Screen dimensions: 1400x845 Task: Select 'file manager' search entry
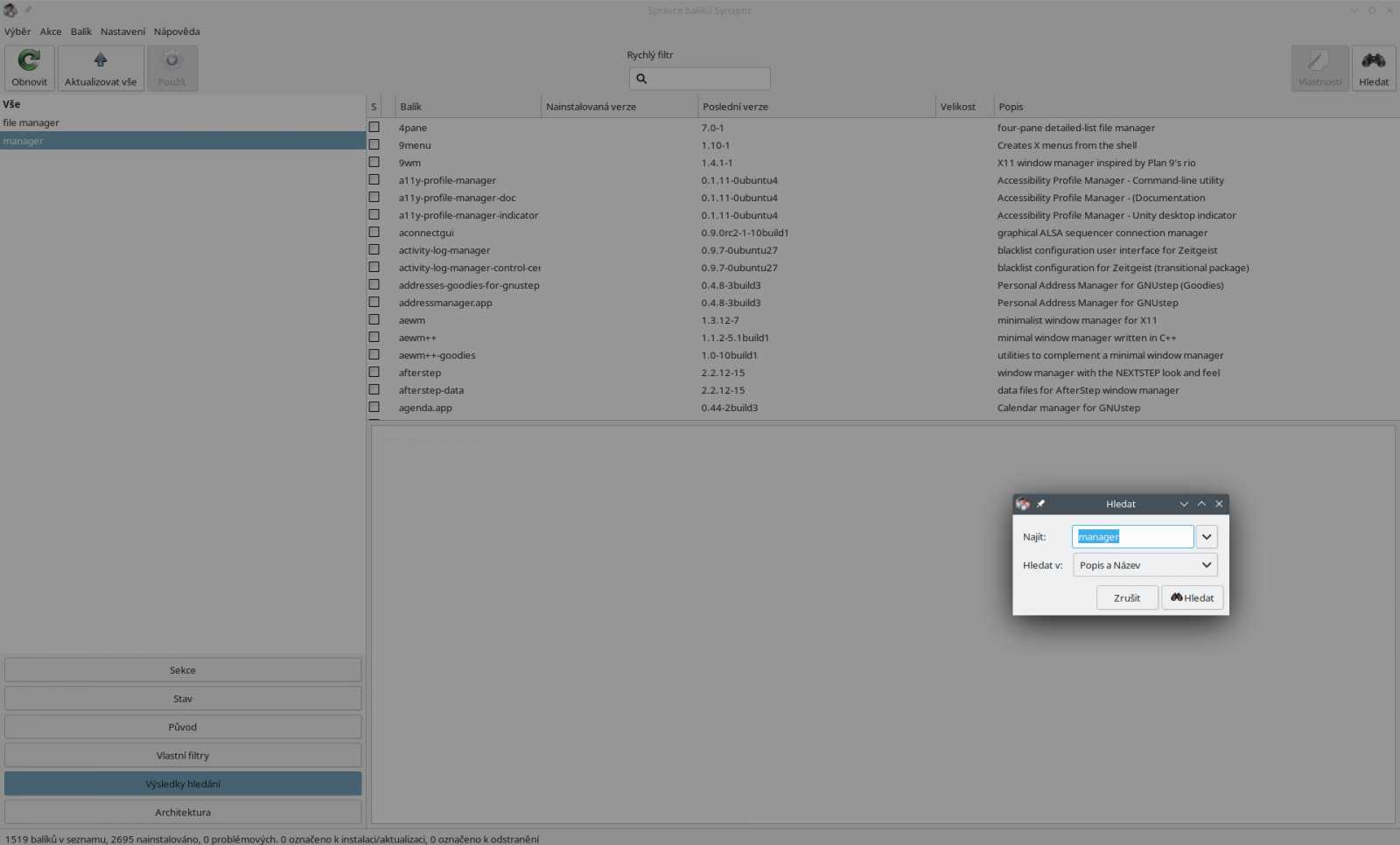coord(183,122)
